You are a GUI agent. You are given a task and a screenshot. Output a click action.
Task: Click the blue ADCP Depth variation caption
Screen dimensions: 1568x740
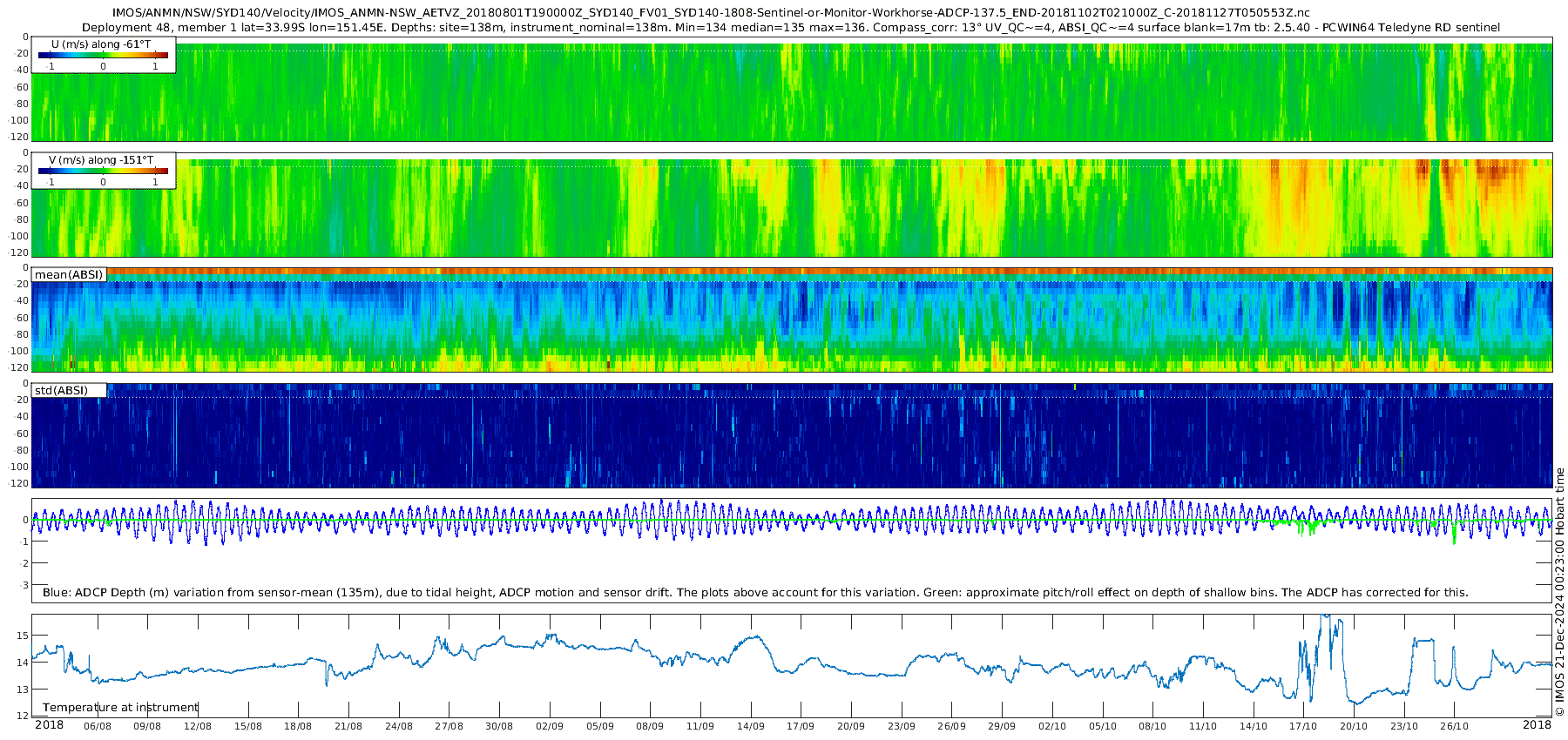[754, 593]
